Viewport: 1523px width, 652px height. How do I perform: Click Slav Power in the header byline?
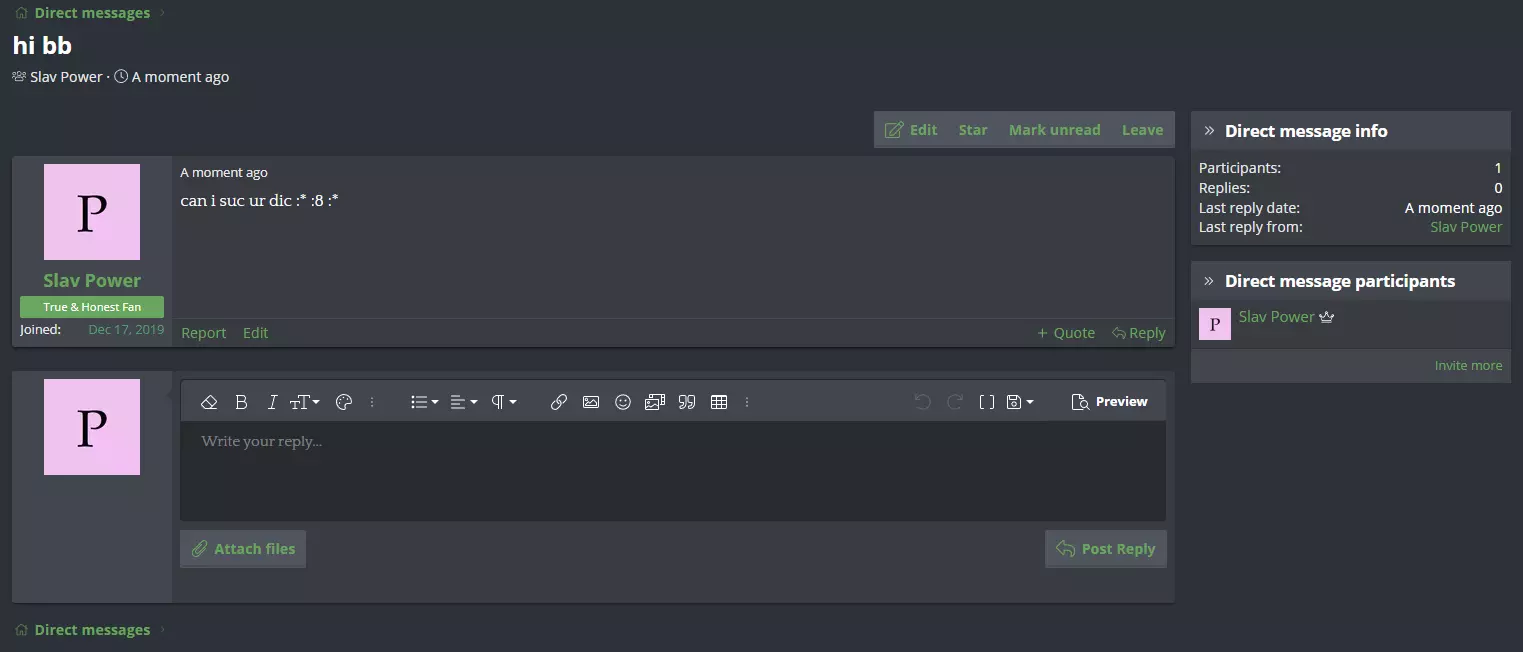66,77
